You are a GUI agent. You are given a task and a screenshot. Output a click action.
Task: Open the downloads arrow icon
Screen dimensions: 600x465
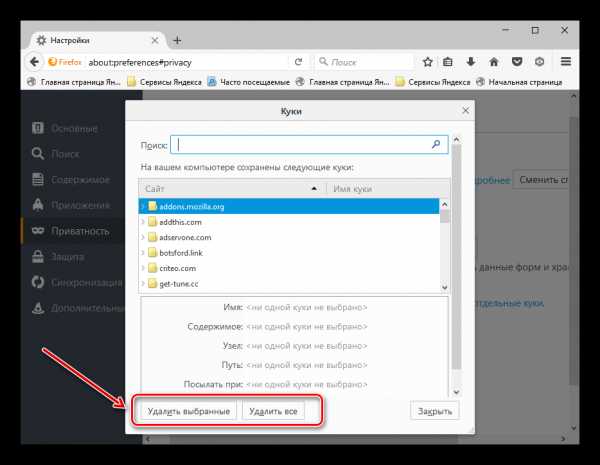pyautogui.click(x=470, y=62)
